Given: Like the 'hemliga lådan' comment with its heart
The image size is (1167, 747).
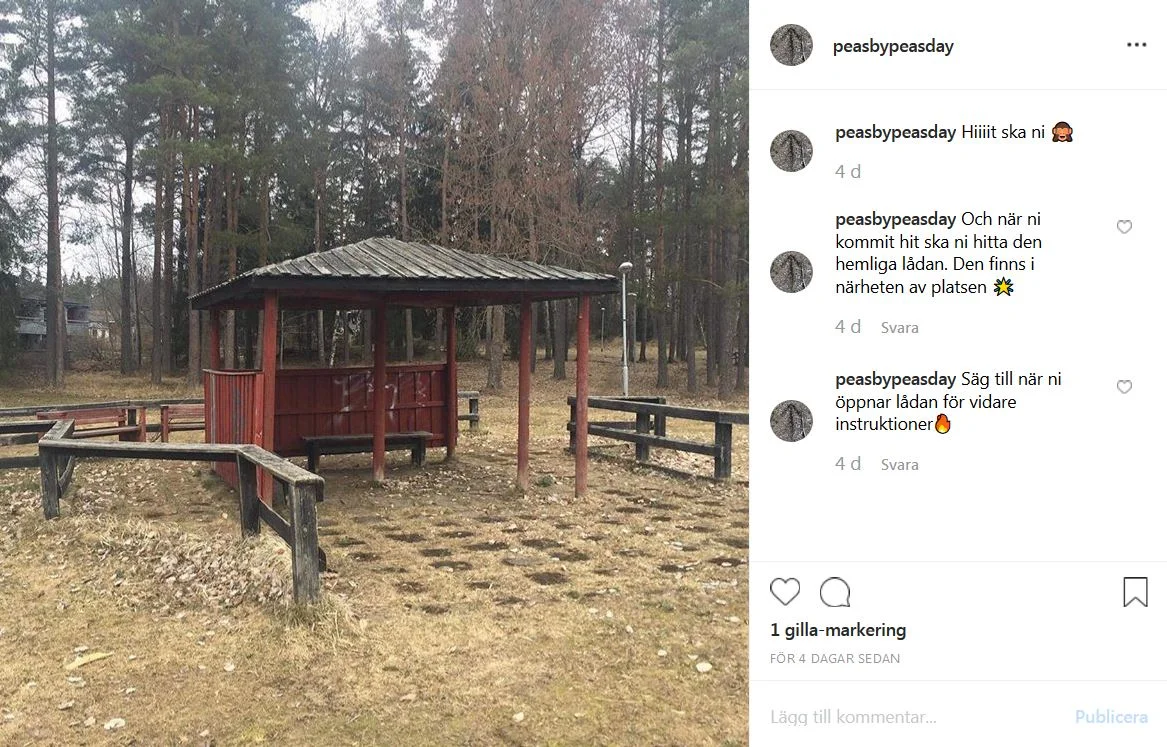Looking at the screenshot, I should click(x=1124, y=227).
